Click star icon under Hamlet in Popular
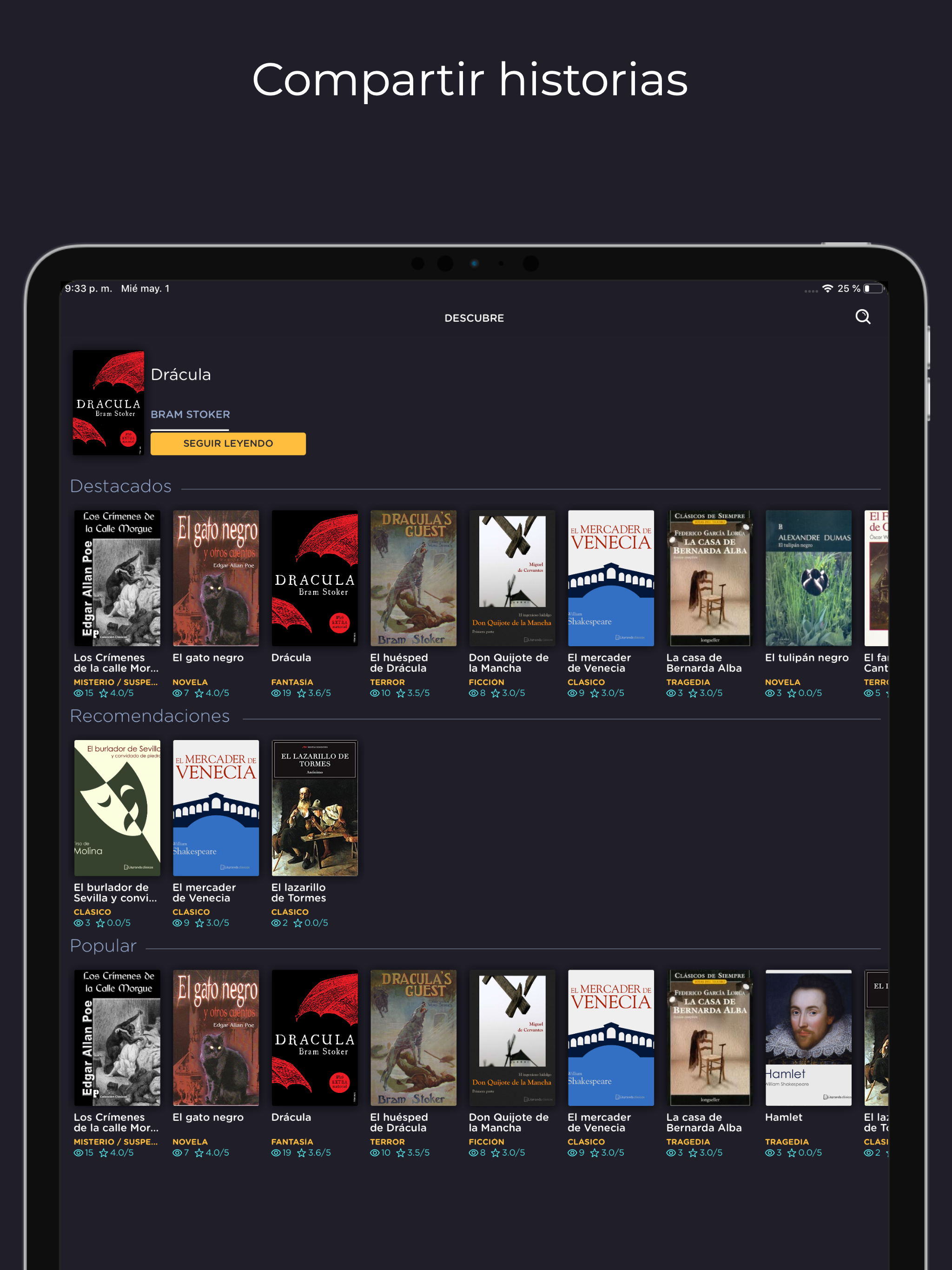Viewport: 952px width, 1270px height. pos(792,1152)
